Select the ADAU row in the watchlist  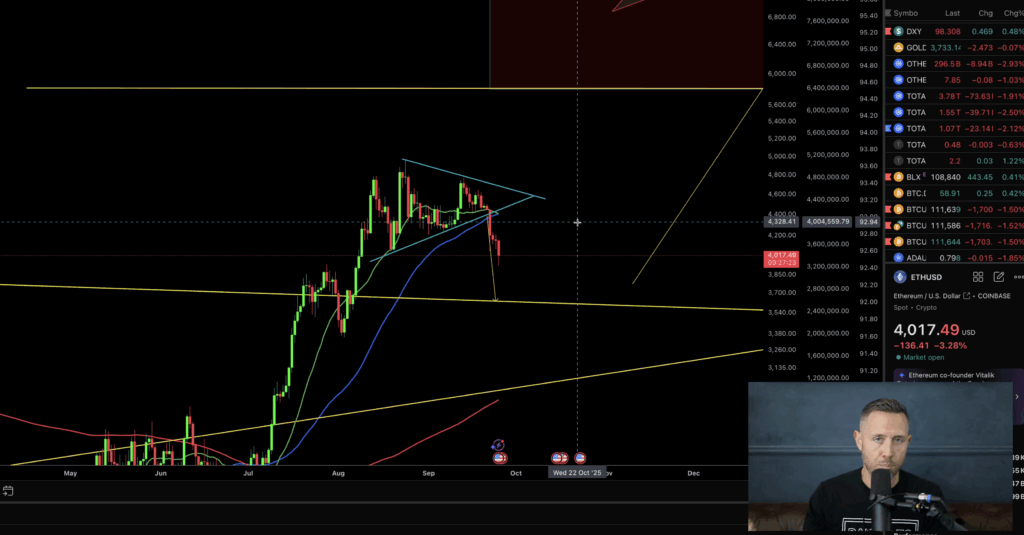coord(954,258)
